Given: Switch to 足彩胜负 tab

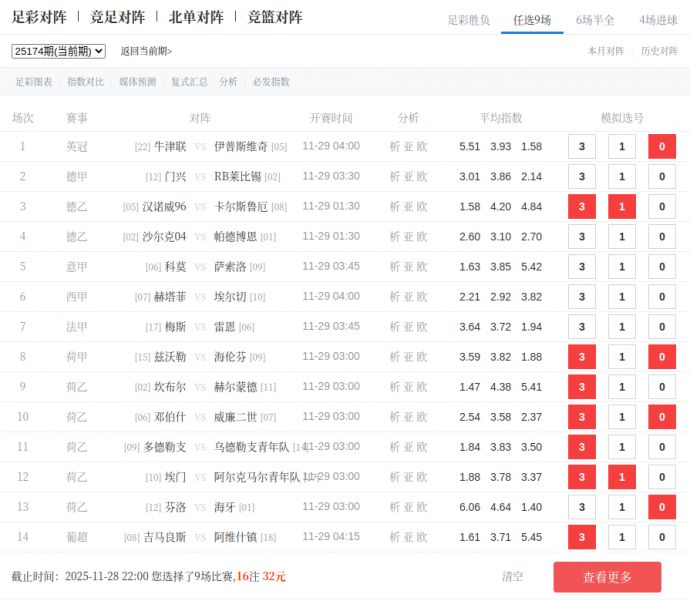Looking at the screenshot, I should (x=468, y=20).
